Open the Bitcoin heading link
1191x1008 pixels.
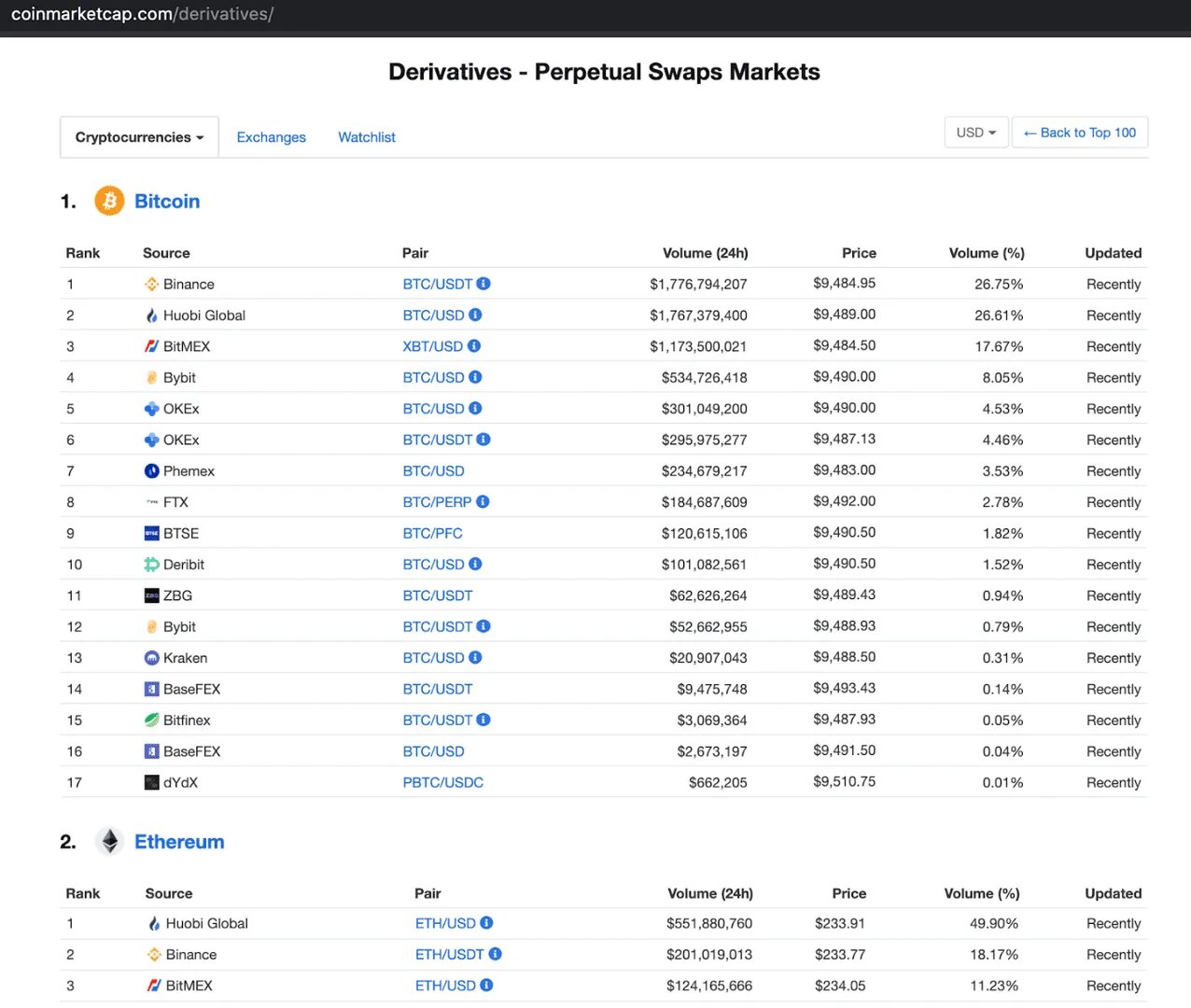tap(167, 202)
